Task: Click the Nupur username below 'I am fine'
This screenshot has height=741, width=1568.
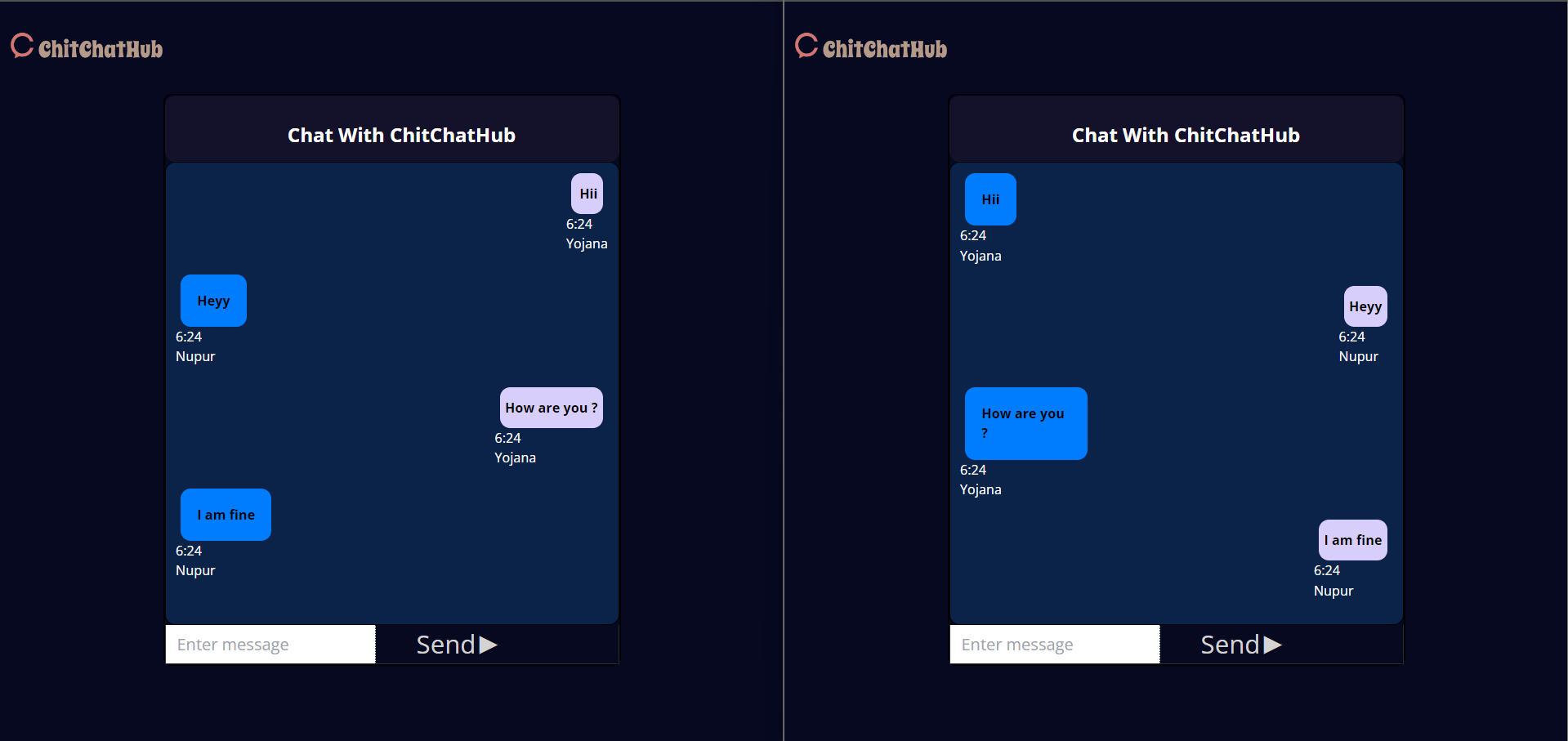Action: tap(195, 570)
